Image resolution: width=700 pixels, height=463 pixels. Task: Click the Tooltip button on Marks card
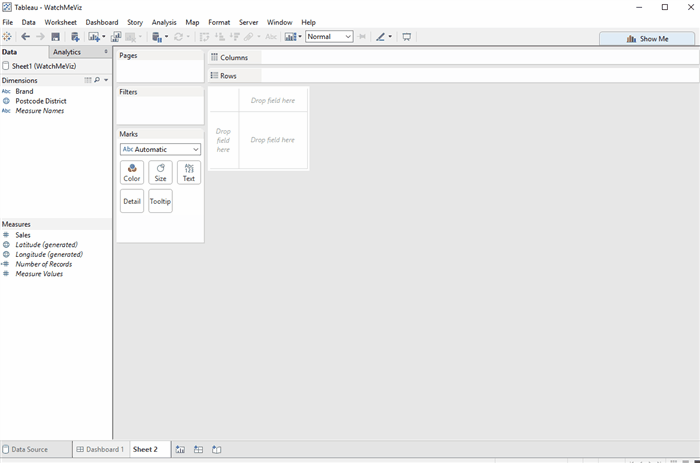[x=160, y=201]
